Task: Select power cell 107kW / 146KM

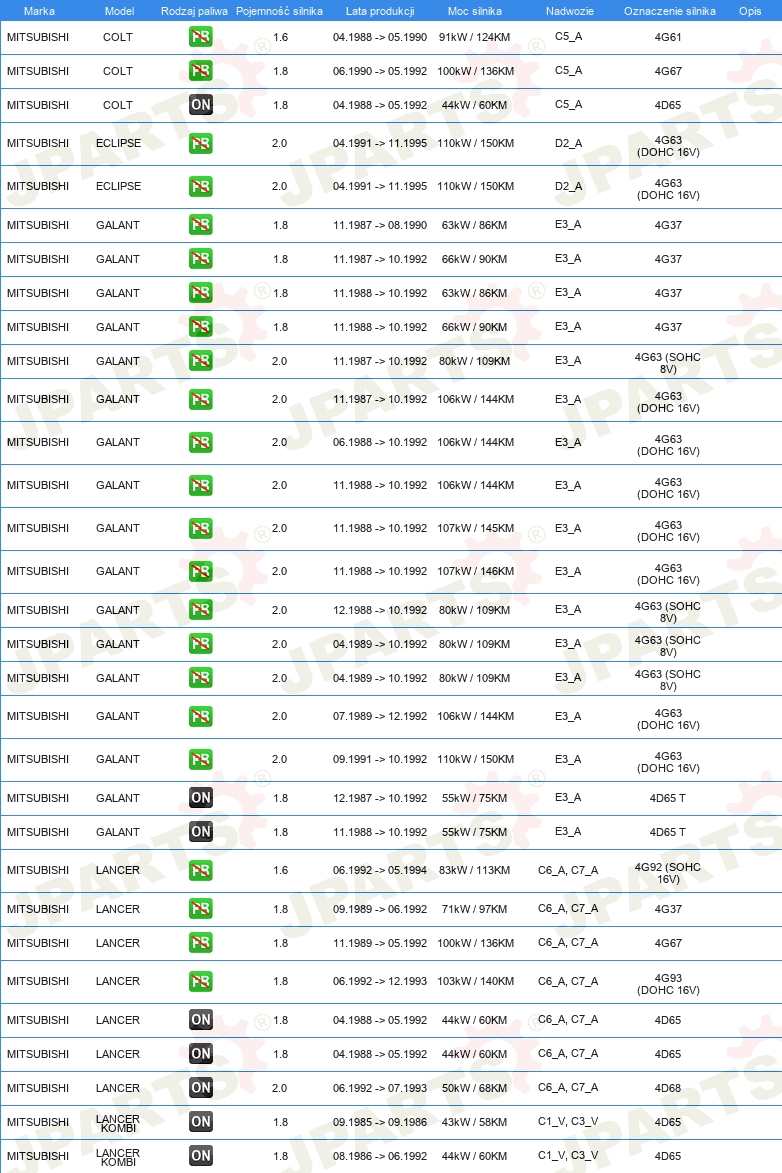Action: [475, 572]
